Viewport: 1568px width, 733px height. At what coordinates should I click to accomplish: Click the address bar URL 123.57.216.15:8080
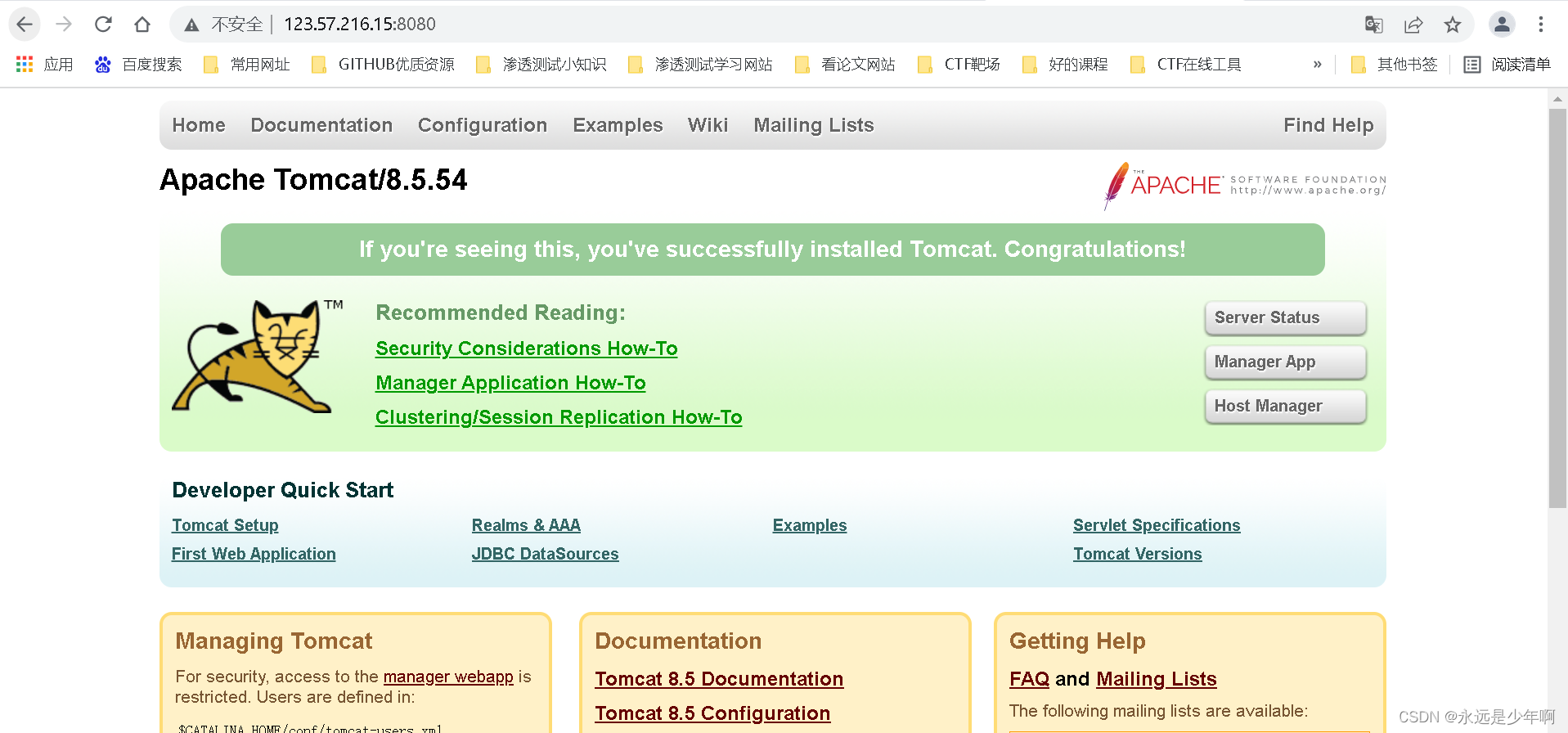pos(360,25)
